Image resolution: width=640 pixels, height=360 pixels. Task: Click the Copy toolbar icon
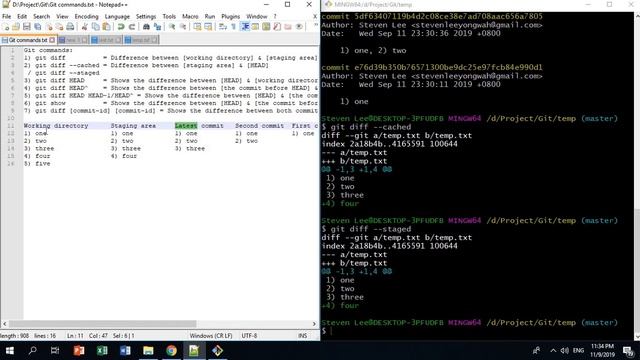pos(96,27)
